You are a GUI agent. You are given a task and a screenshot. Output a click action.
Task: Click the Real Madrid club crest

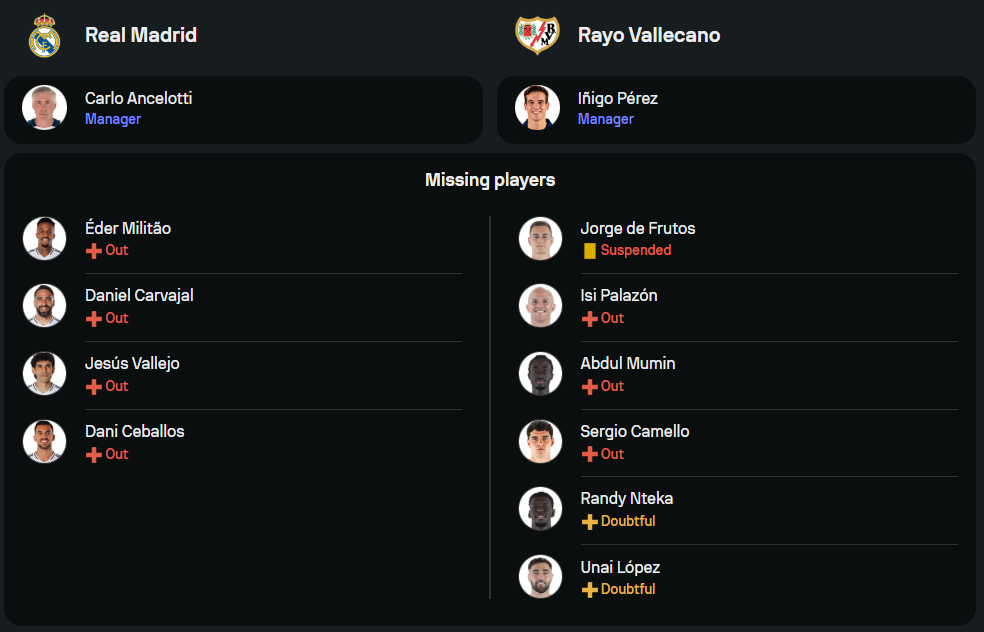(45, 36)
